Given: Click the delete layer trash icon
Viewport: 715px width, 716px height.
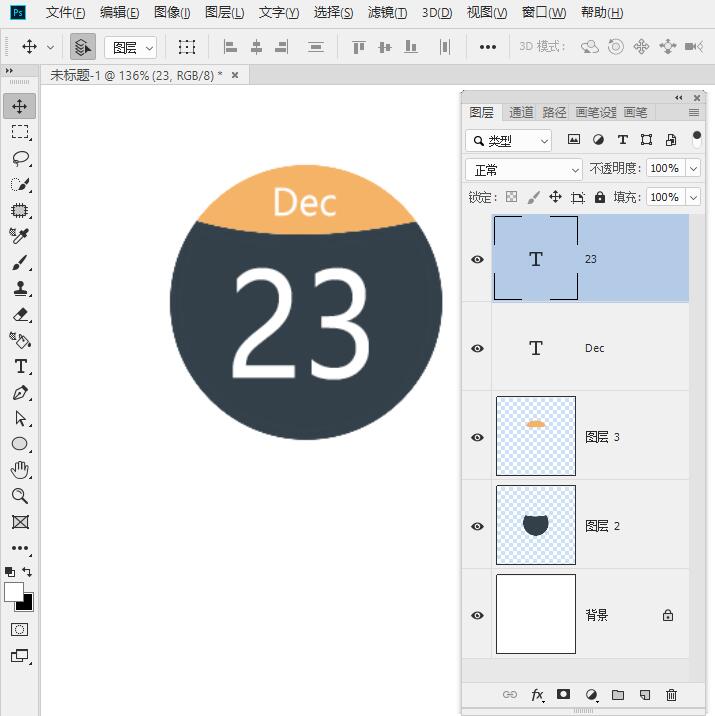Looking at the screenshot, I should point(671,695).
